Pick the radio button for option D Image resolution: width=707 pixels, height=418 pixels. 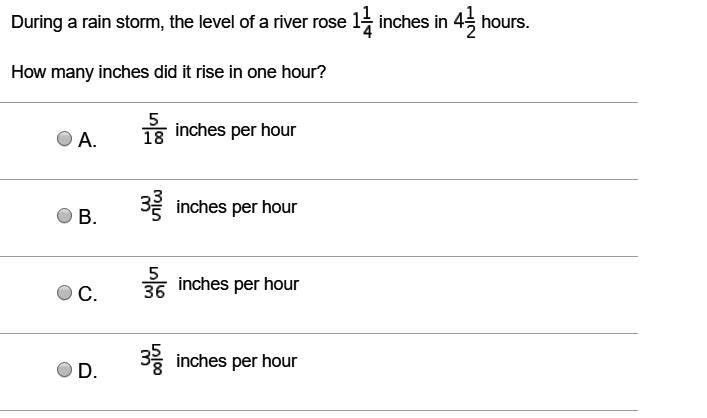coord(66,371)
